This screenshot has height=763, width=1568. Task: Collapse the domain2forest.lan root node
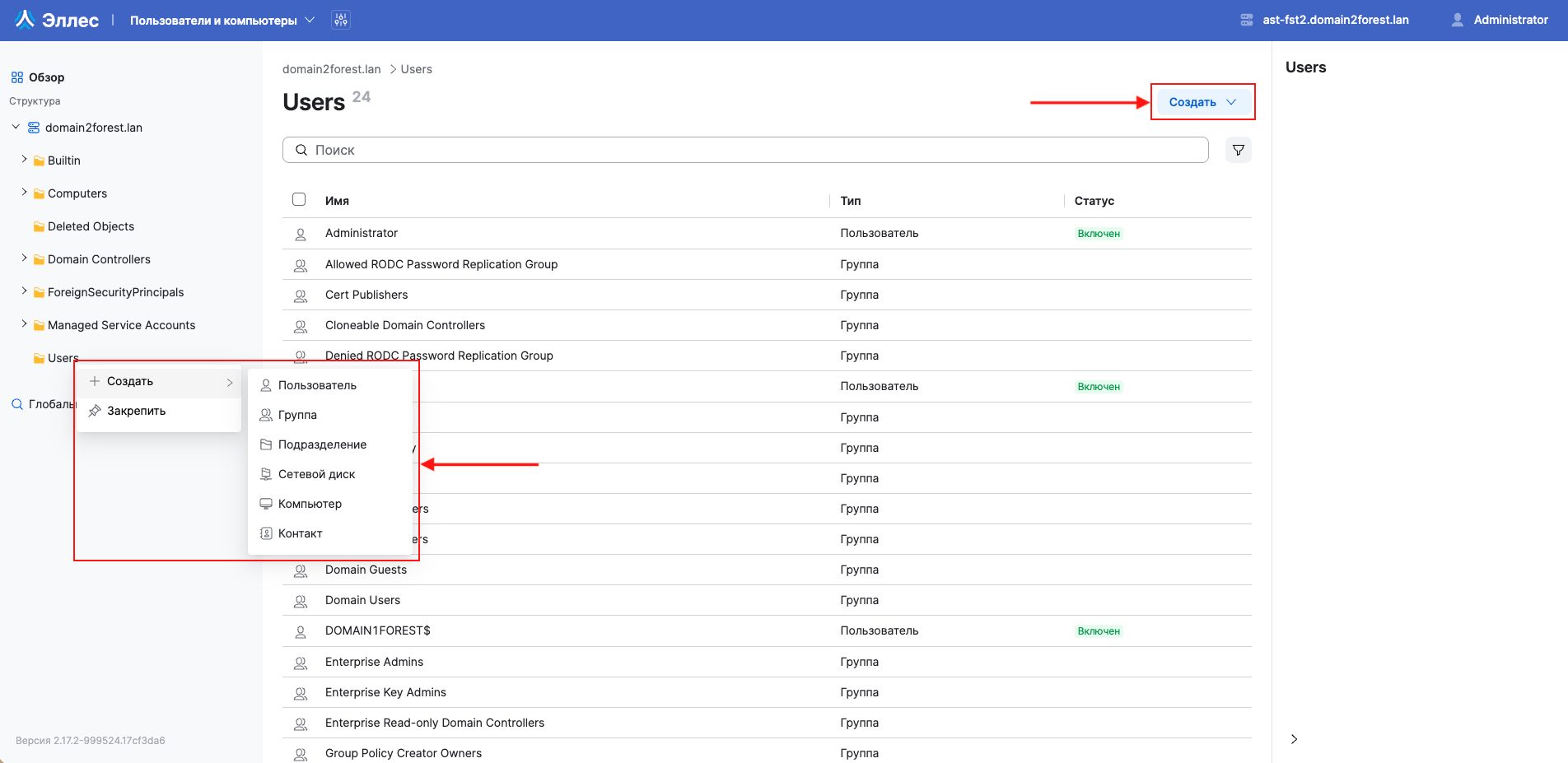(16, 128)
